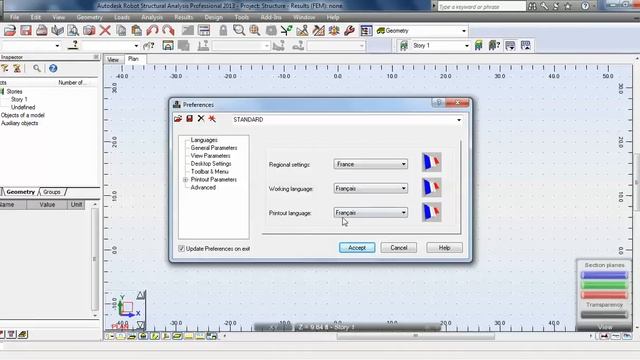Select Story 1 in Inspector tree

(19, 99)
